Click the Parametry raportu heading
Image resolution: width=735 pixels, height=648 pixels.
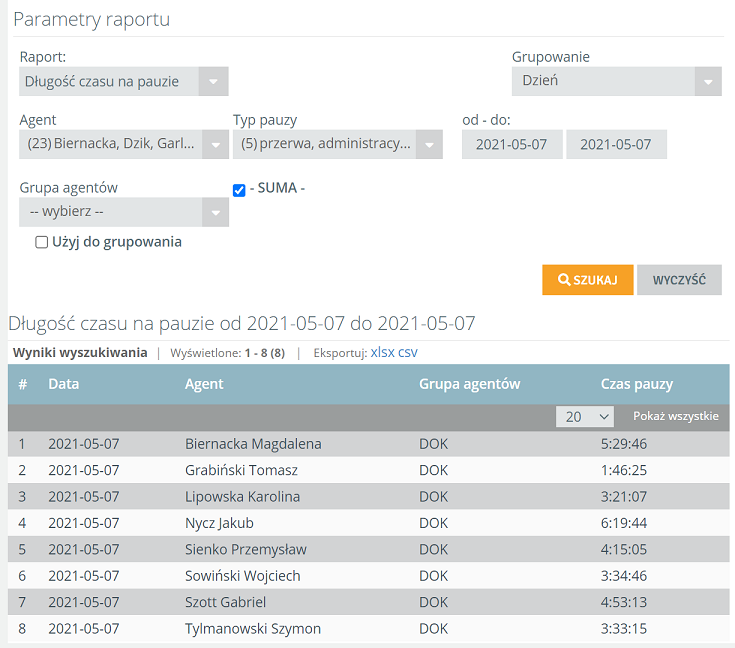click(91, 20)
